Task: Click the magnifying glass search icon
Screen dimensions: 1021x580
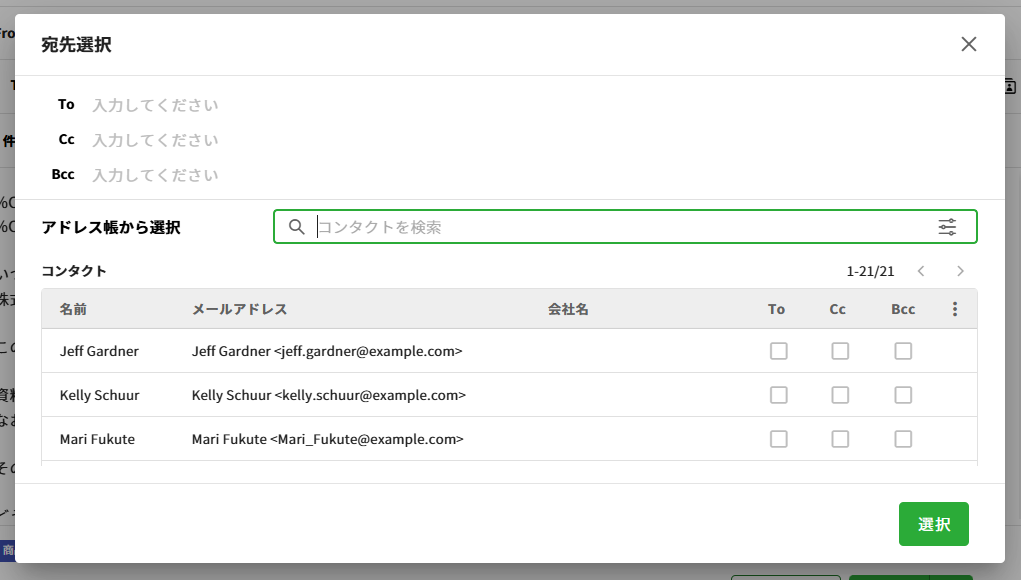Action: pyautogui.click(x=296, y=227)
